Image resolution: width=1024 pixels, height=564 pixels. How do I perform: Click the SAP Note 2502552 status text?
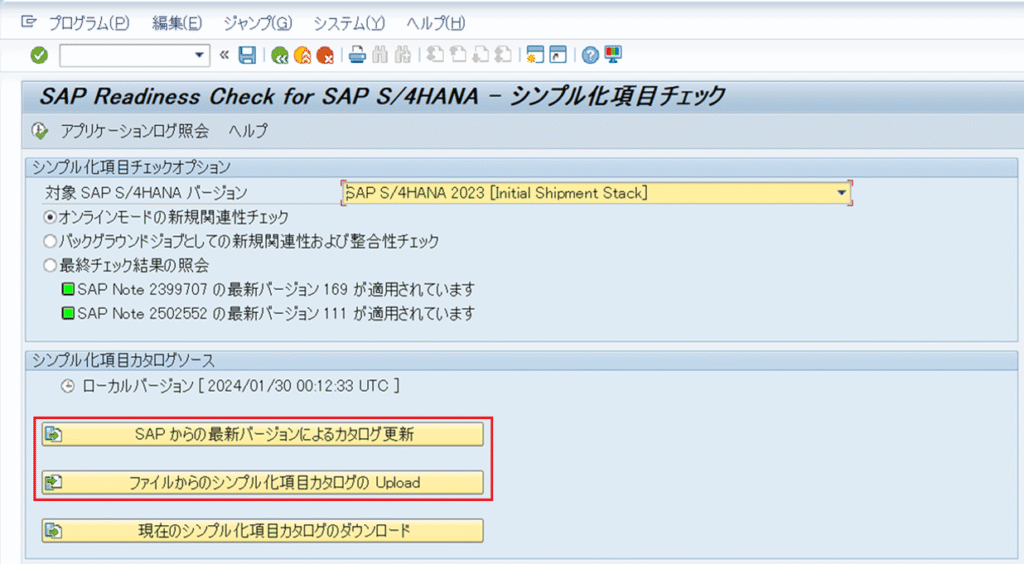[276, 313]
